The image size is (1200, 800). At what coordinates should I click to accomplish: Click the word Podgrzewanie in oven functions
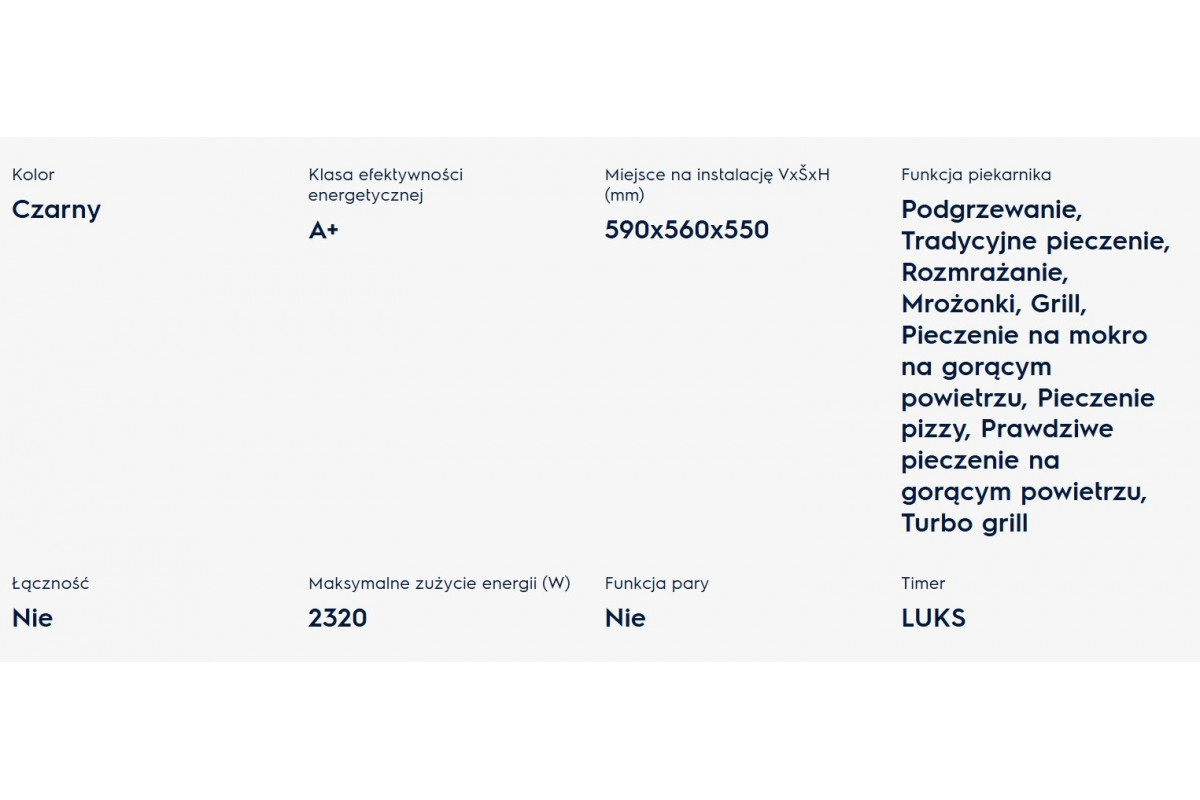coord(991,210)
